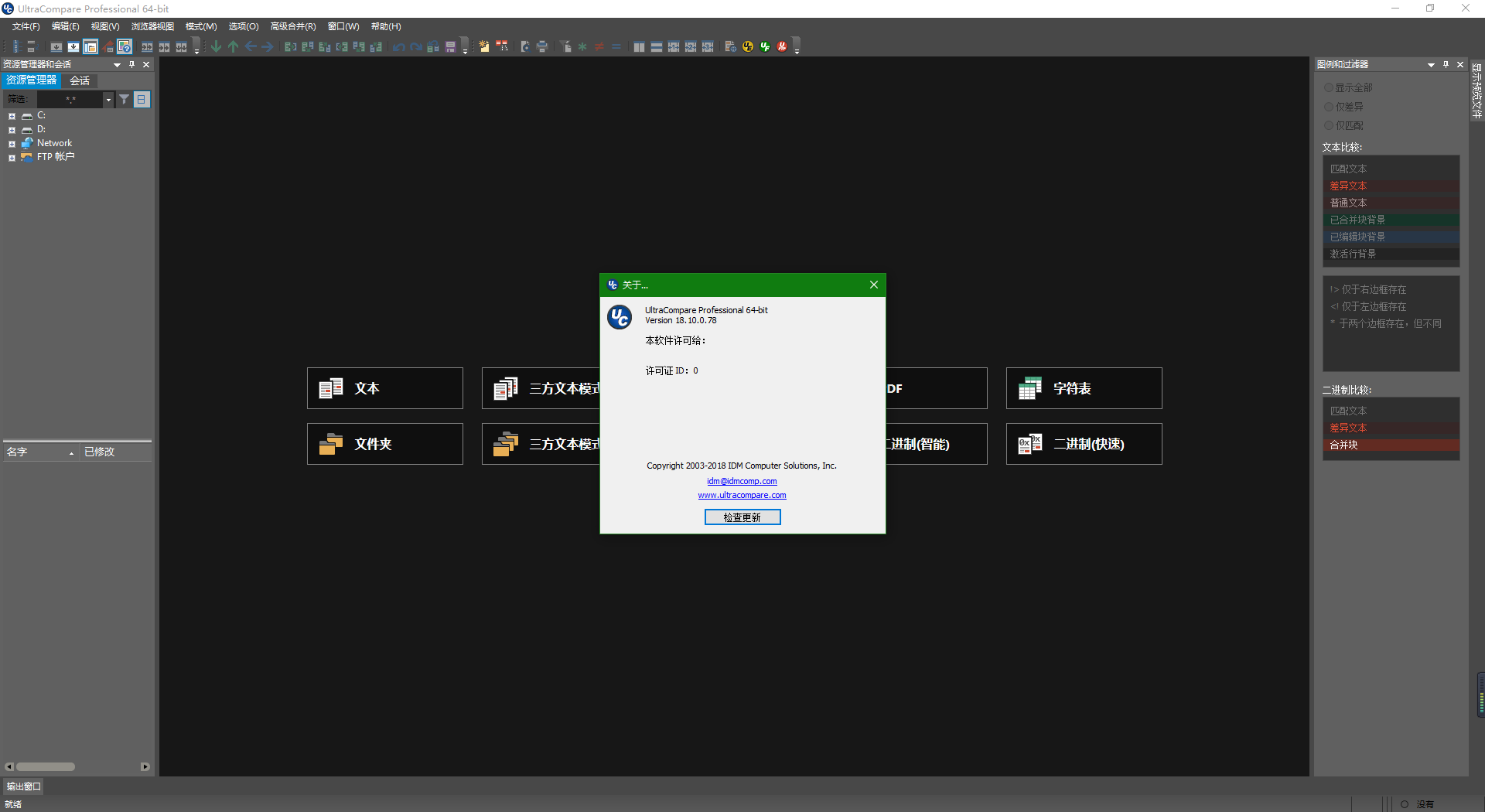Open the 帮助(H) menu
Viewport: 1485px width, 812px height.
pyautogui.click(x=386, y=26)
